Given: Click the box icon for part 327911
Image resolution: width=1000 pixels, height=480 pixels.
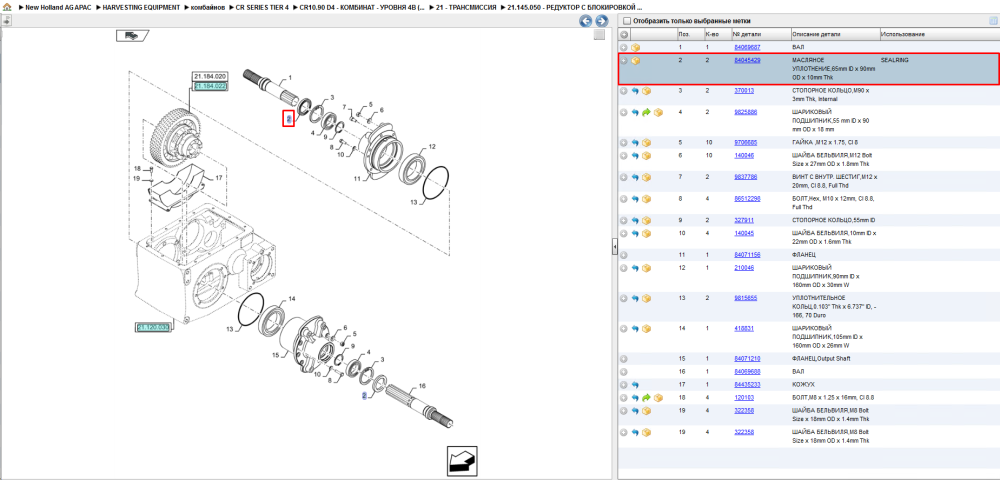Looking at the screenshot, I should coord(647,221).
